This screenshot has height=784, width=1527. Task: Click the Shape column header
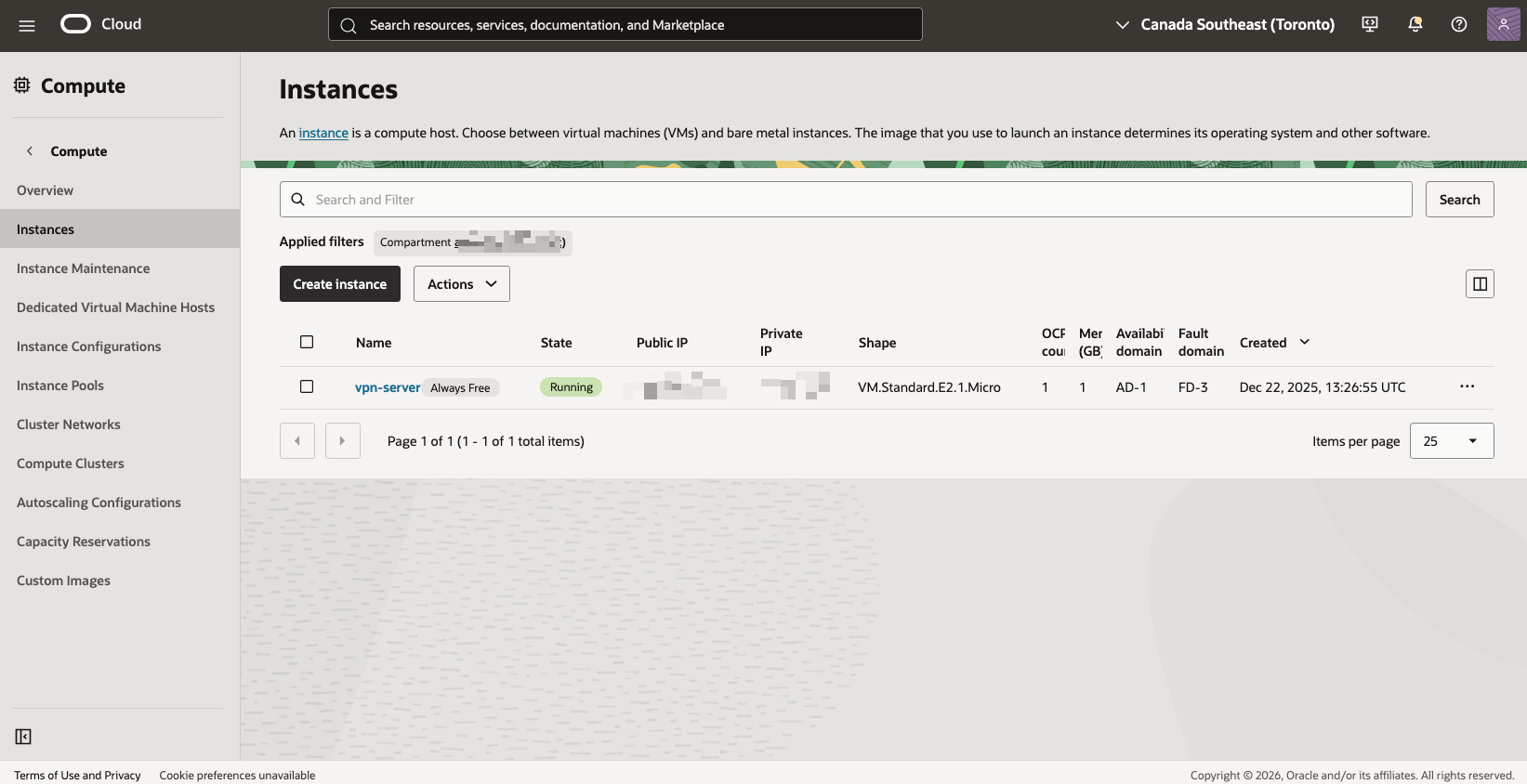pyautogui.click(x=877, y=343)
